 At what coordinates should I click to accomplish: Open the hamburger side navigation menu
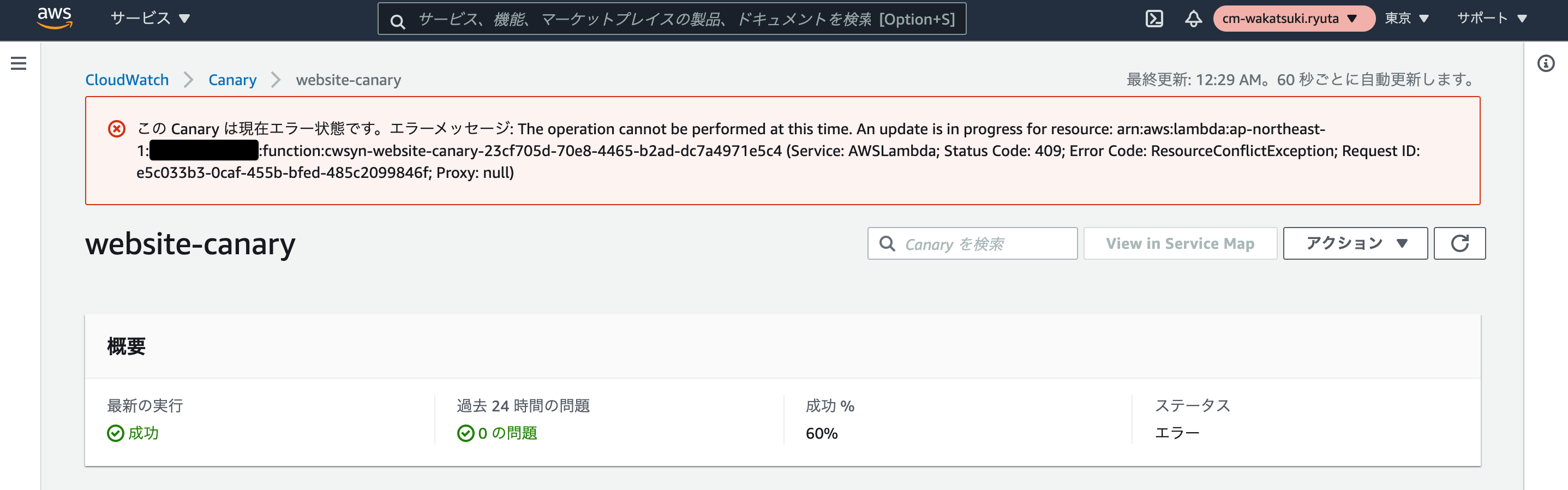tap(18, 63)
